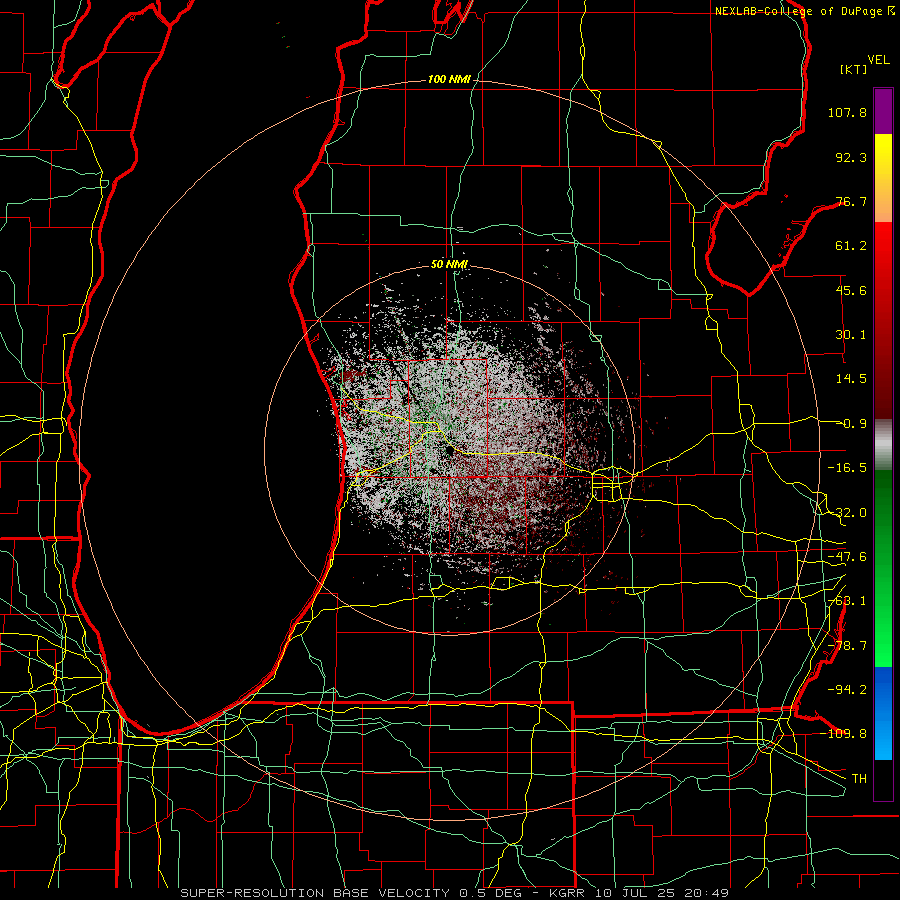Click the -16.5 legend value
The width and height of the screenshot is (900, 900).
click(847, 468)
